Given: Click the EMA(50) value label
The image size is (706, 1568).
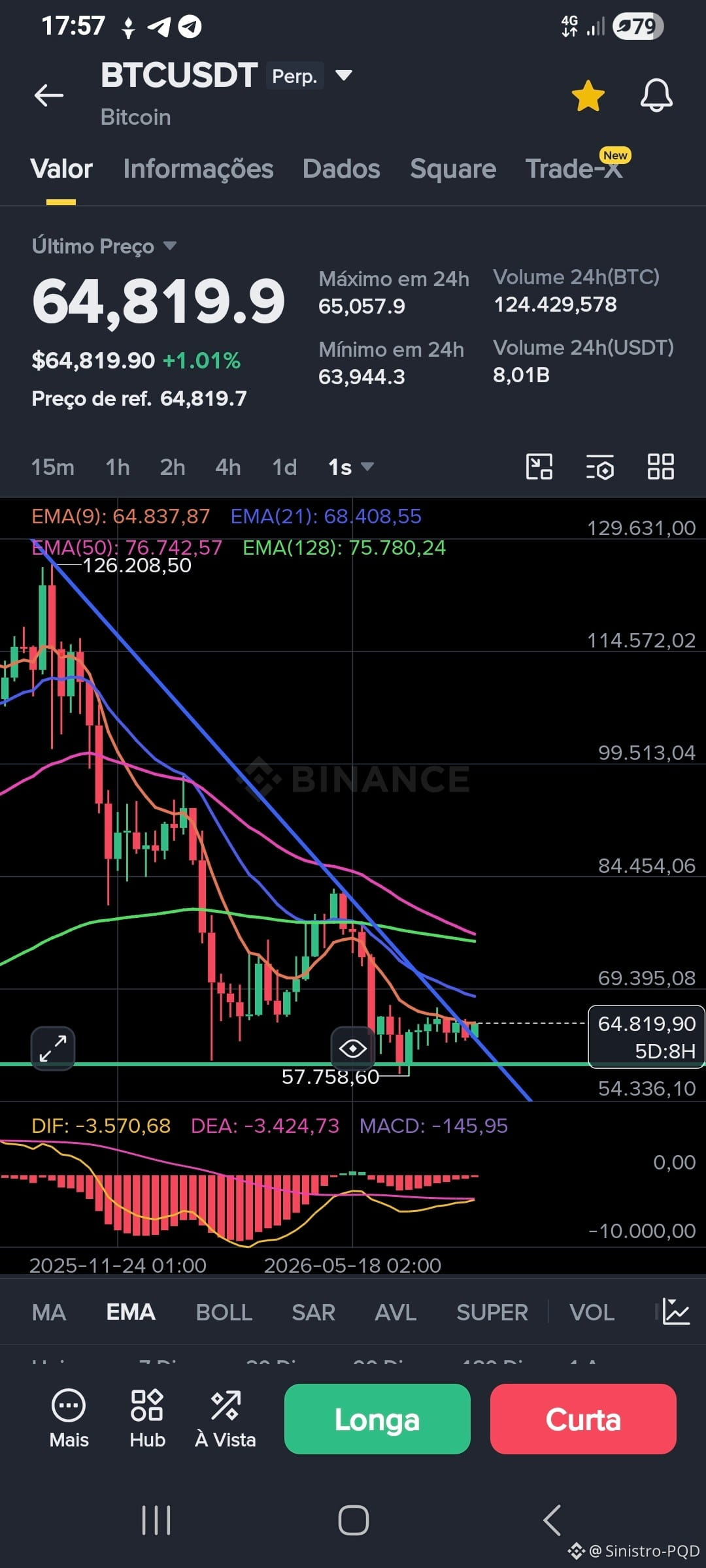Looking at the screenshot, I should pos(127,547).
